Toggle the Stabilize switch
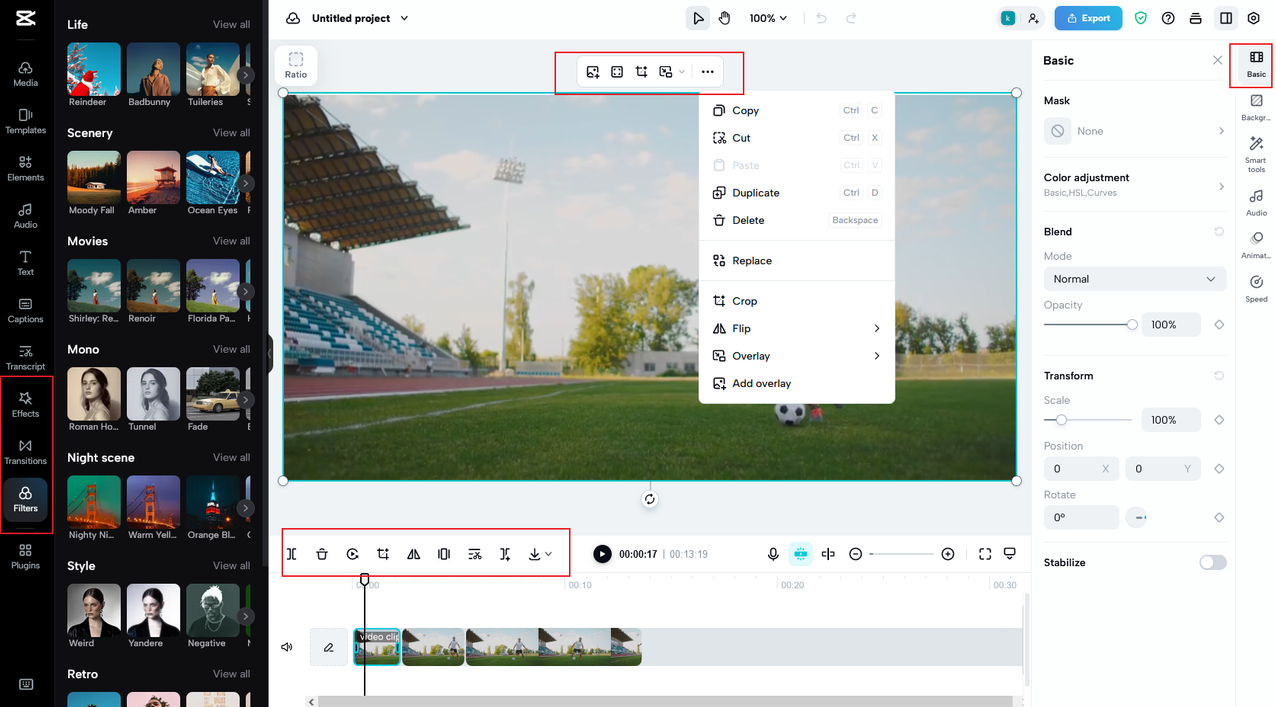Screen dimensions: 1276x707 click(1212, 562)
